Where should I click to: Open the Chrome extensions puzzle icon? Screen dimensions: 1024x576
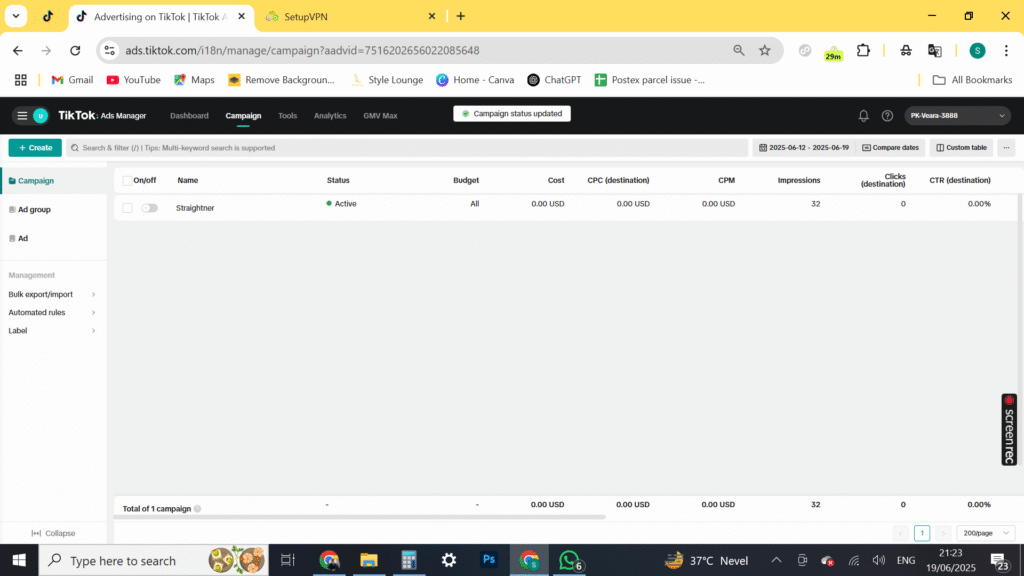[x=863, y=50]
